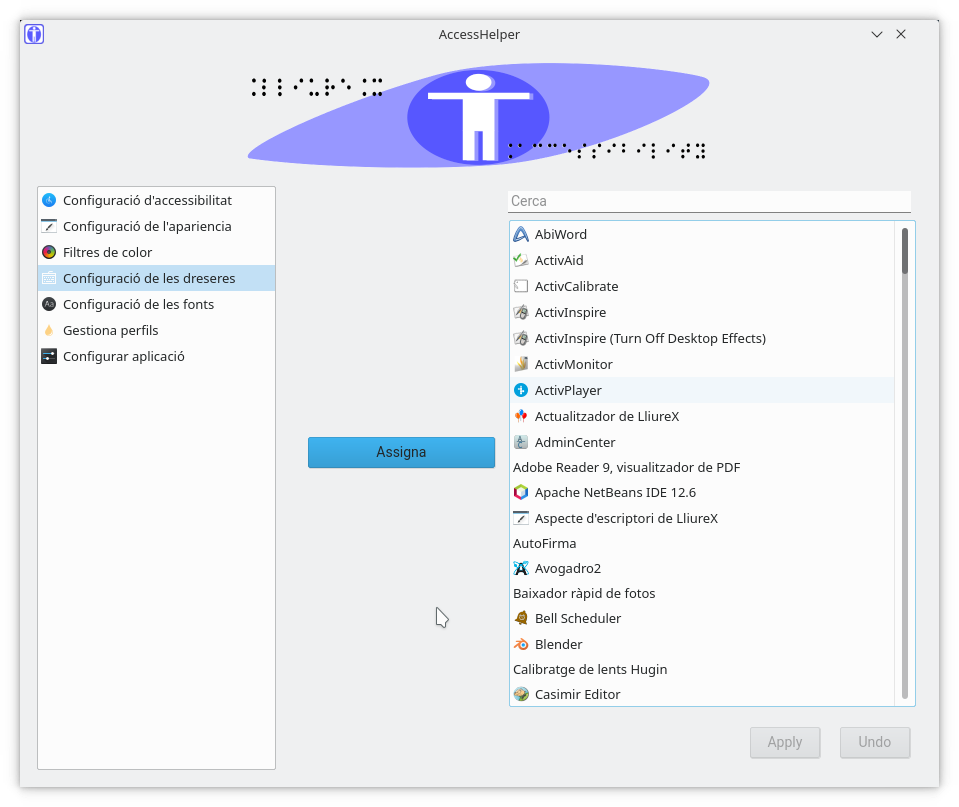Viewport: 959px width, 807px height.
Task: Click the Assigna button
Action: 401,452
